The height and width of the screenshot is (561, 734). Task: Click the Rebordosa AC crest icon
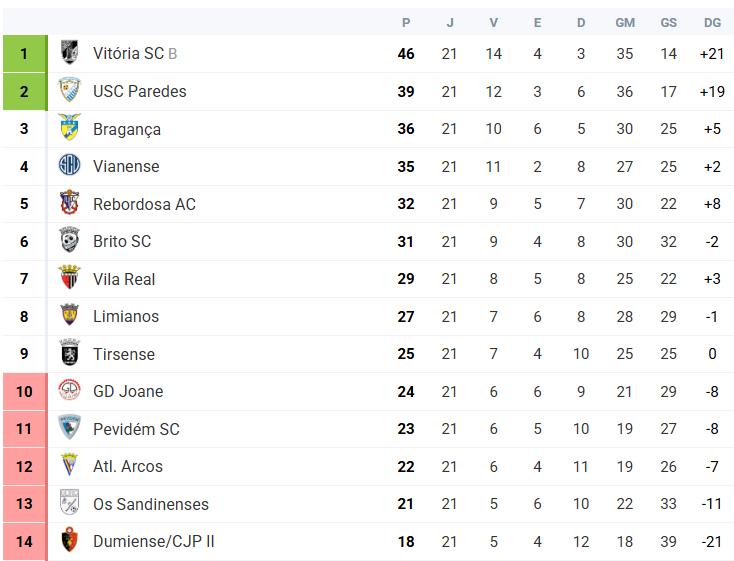click(69, 203)
